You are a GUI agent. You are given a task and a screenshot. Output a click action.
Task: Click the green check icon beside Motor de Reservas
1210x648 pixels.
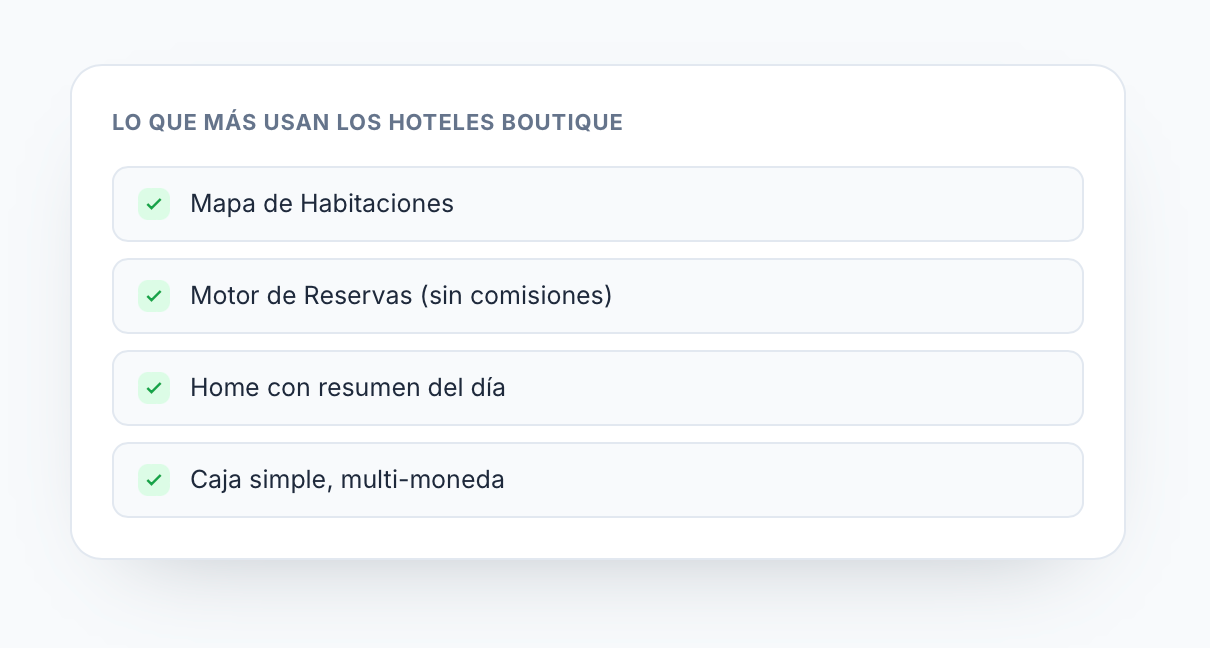pos(154,296)
